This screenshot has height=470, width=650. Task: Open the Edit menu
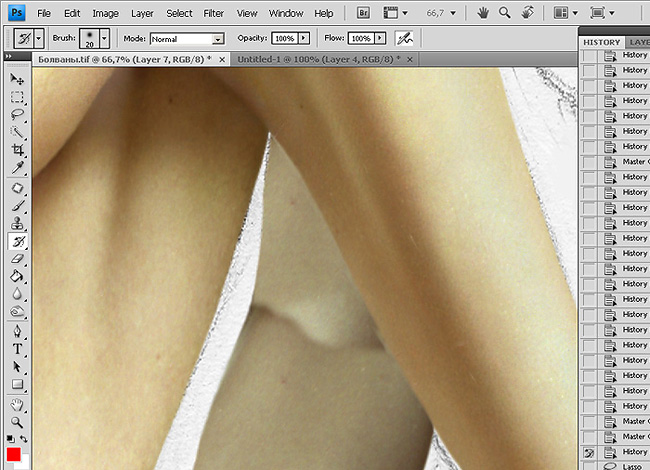pyautogui.click(x=72, y=14)
